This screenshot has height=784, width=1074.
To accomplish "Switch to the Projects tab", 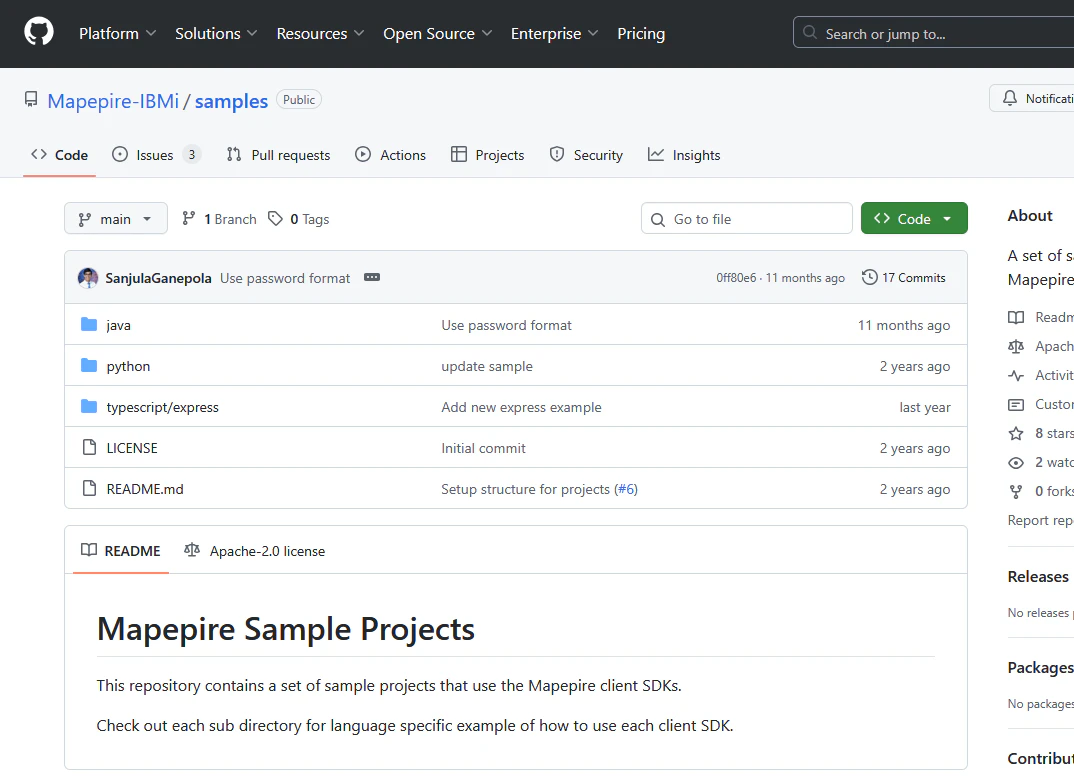I will pos(488,155).
